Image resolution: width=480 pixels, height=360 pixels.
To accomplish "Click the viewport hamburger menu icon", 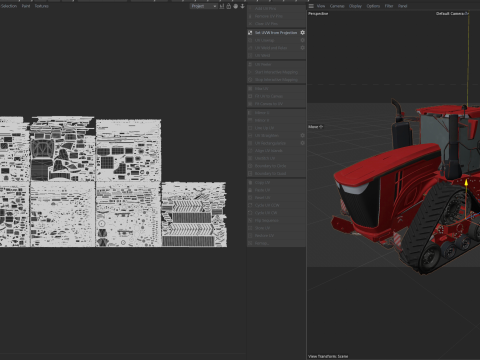I will [x=311, y=6].
